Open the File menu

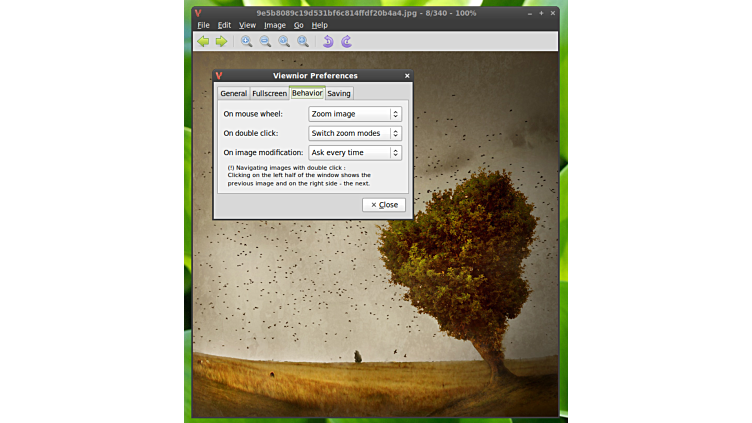click(x=203, y=25)
